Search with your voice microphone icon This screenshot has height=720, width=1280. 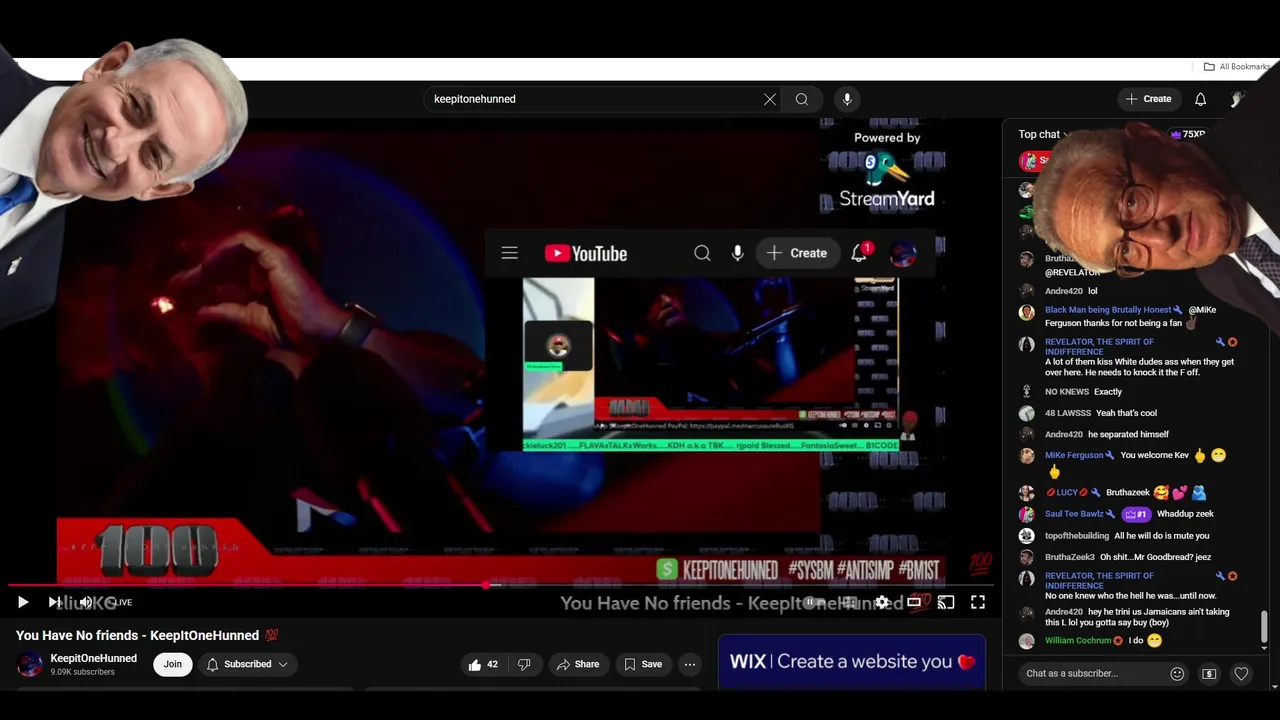(847, 99)
